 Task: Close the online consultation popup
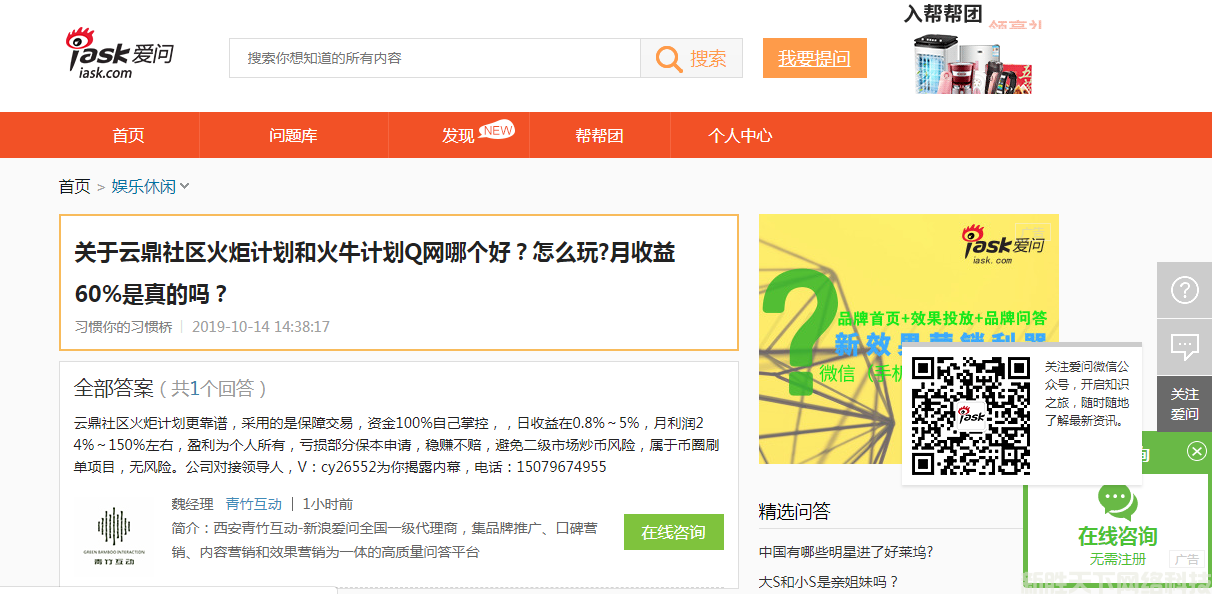(1197, 451)
